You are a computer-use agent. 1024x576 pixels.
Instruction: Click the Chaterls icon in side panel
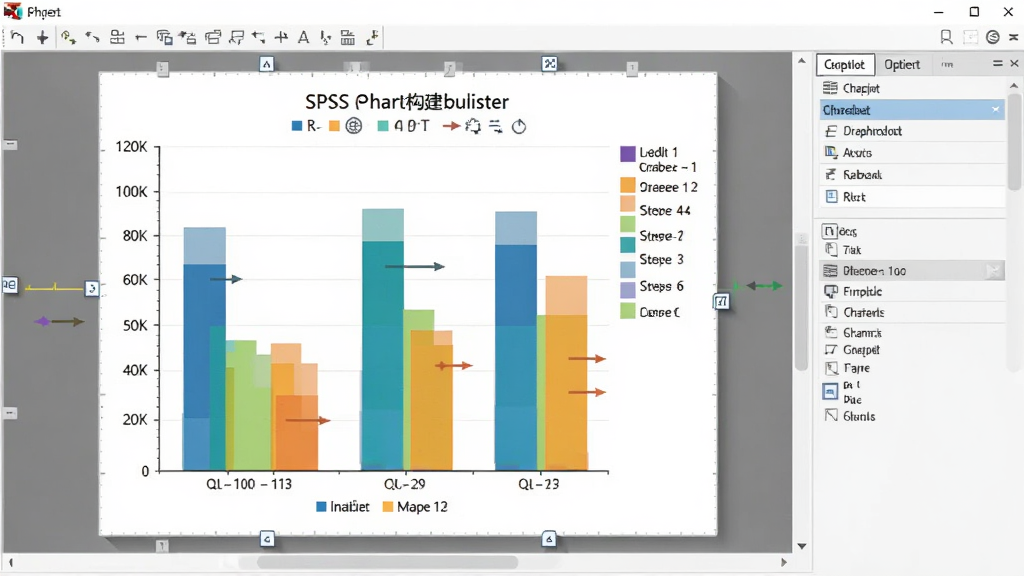point(831,312)
